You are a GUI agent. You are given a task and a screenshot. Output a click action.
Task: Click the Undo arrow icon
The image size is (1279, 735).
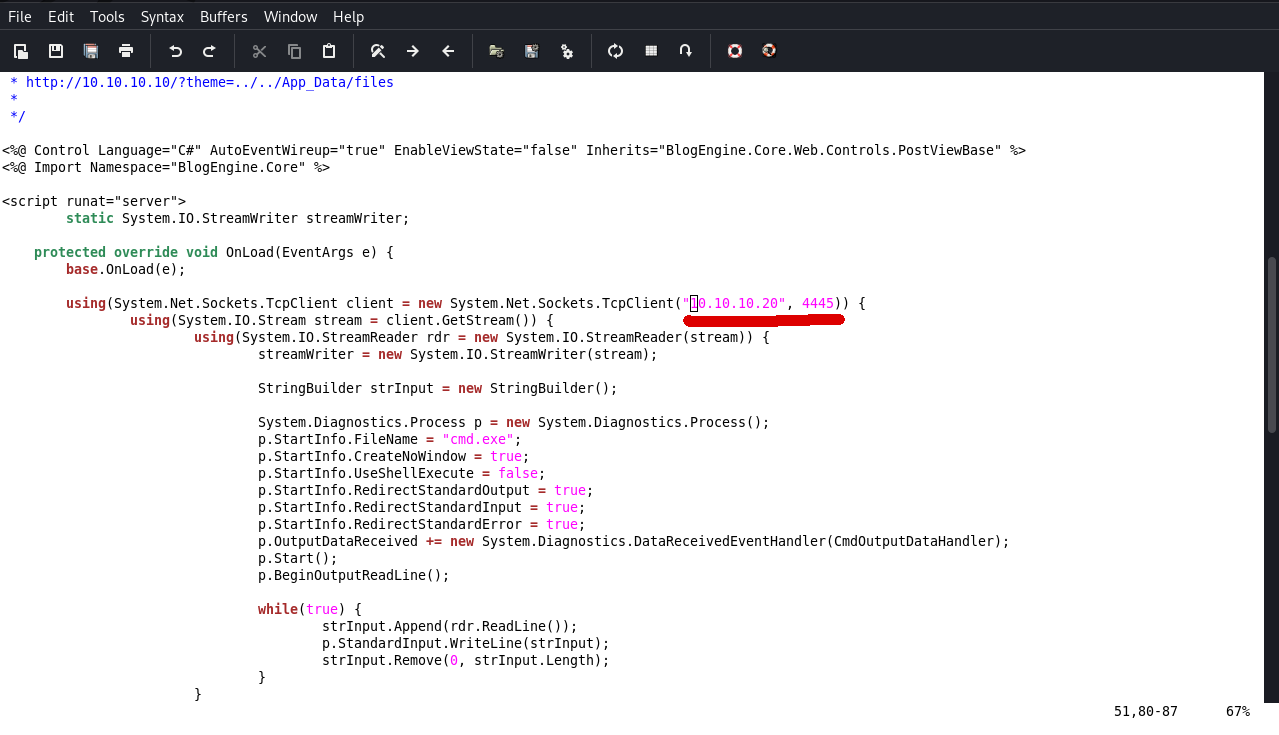(175, 51)
